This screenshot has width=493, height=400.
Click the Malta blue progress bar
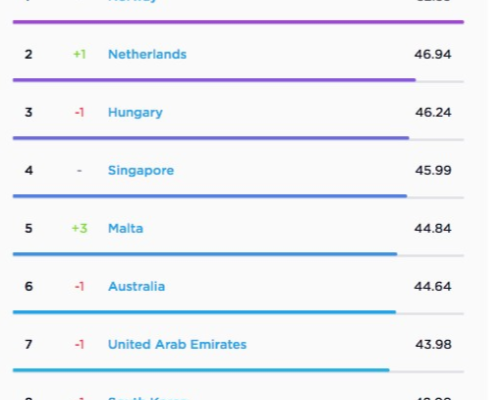(205, 254)
